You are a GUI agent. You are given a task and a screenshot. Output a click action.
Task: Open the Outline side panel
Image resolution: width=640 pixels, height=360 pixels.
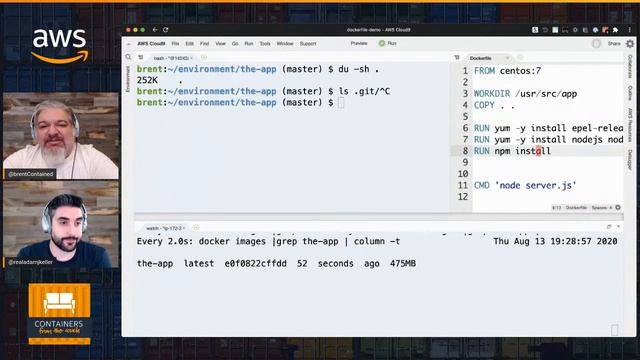tap(630, 93)
